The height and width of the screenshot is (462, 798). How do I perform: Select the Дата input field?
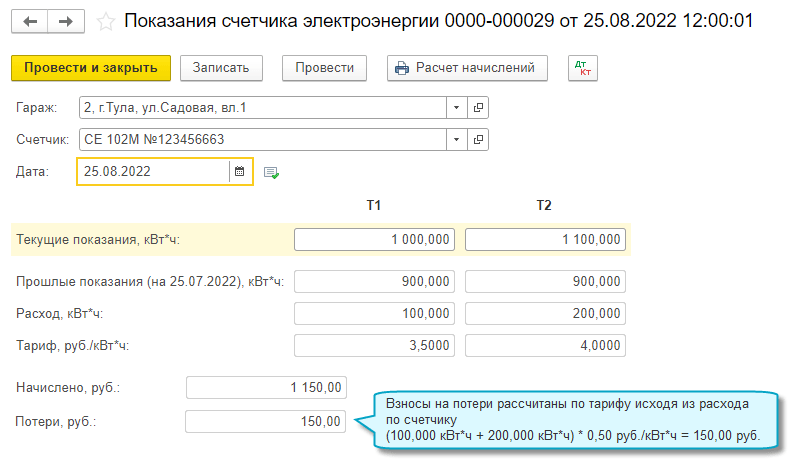tap(153, 172)
